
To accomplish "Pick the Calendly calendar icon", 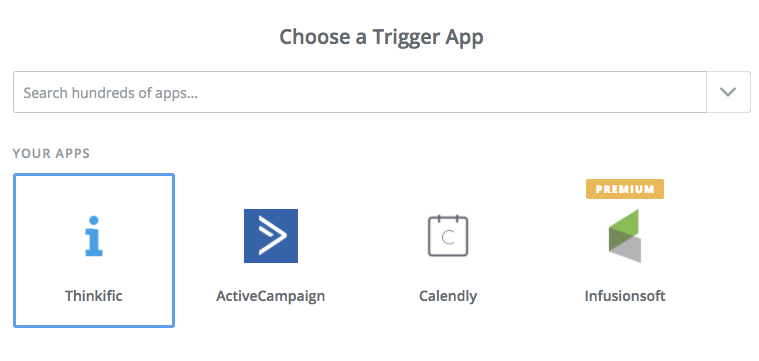I will pyautogui.click(x=448, y=236).
